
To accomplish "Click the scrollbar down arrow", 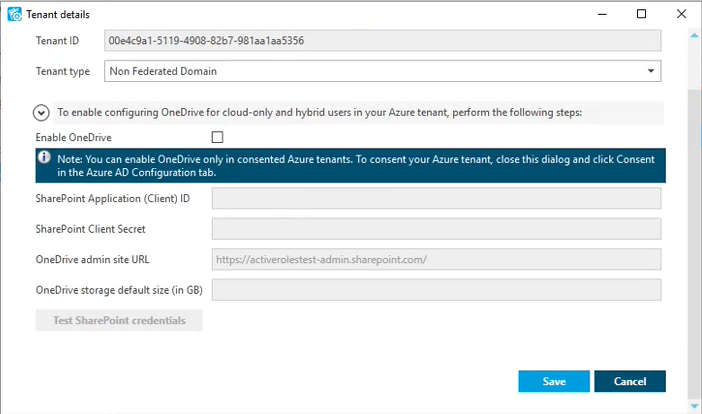I will (x=694, y=406).
